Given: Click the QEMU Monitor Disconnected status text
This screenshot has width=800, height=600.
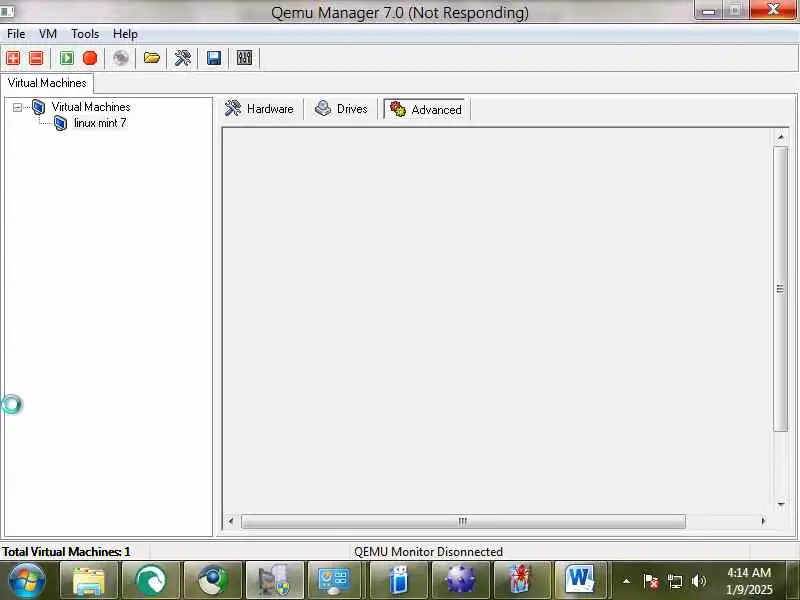Looking at the screenshot, I should (429, 552).
